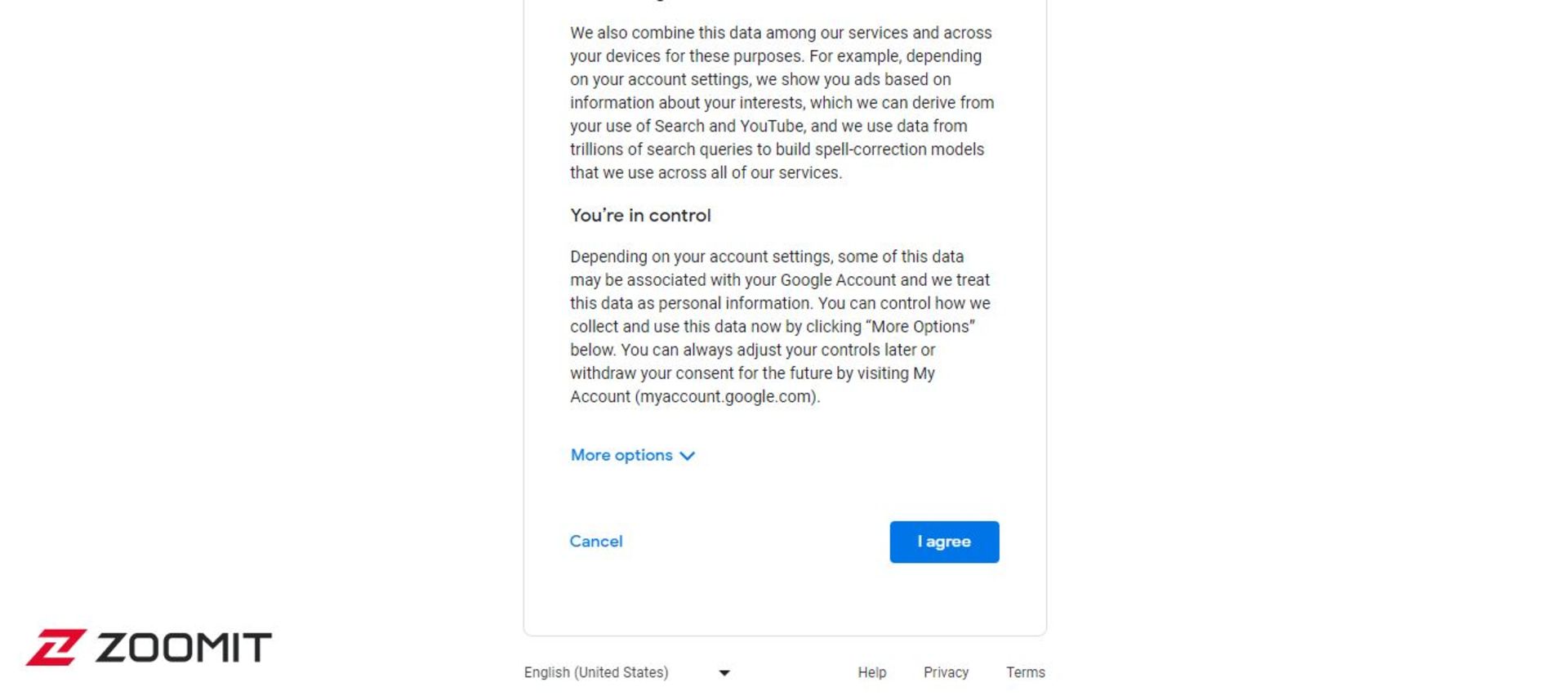Click the language dropdown arrow icon

724,673
